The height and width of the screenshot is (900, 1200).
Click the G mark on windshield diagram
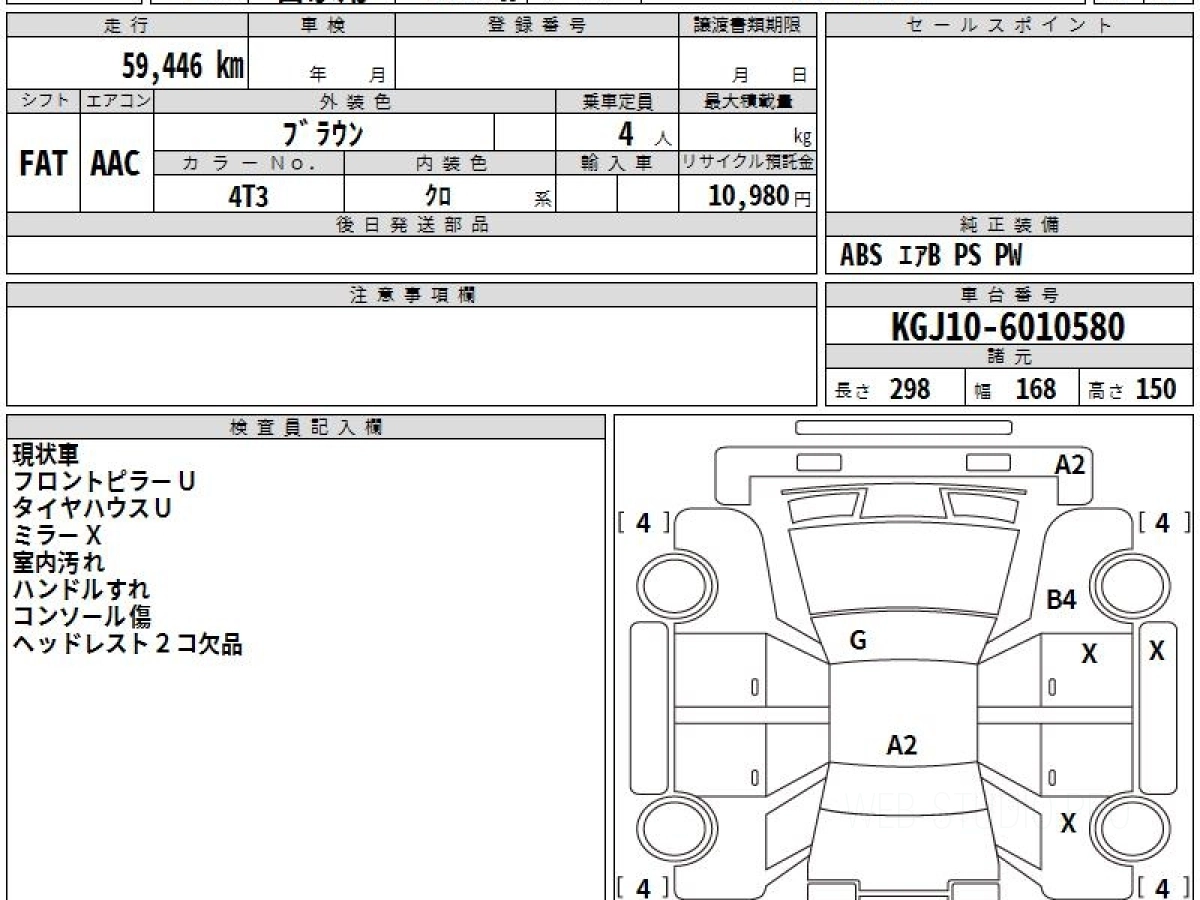858,641
